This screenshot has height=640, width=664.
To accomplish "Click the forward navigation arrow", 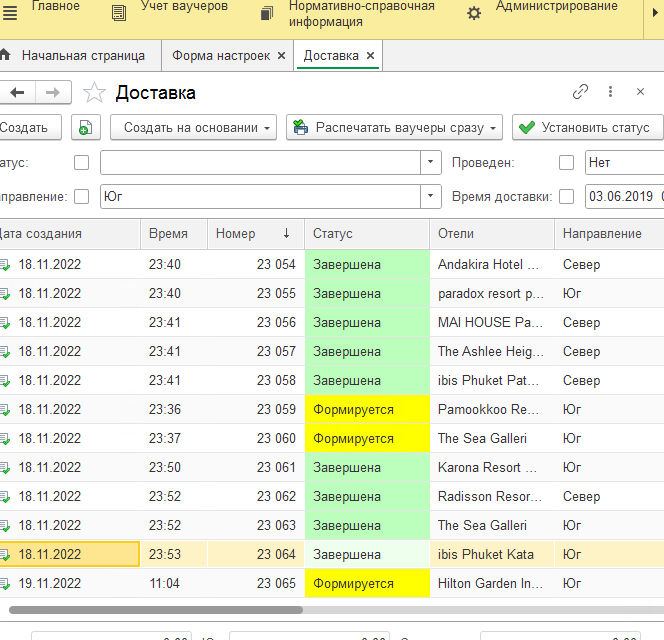I will coord(52,92).
